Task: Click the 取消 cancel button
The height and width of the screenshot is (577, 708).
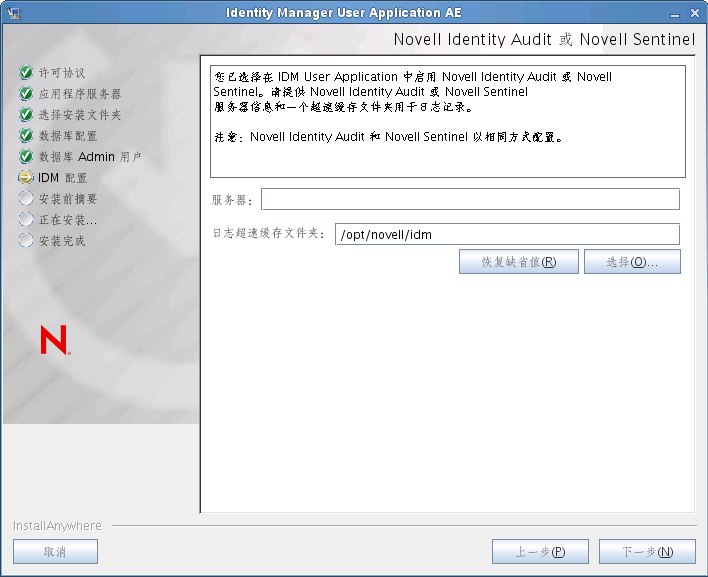Action: click(55, 552)
